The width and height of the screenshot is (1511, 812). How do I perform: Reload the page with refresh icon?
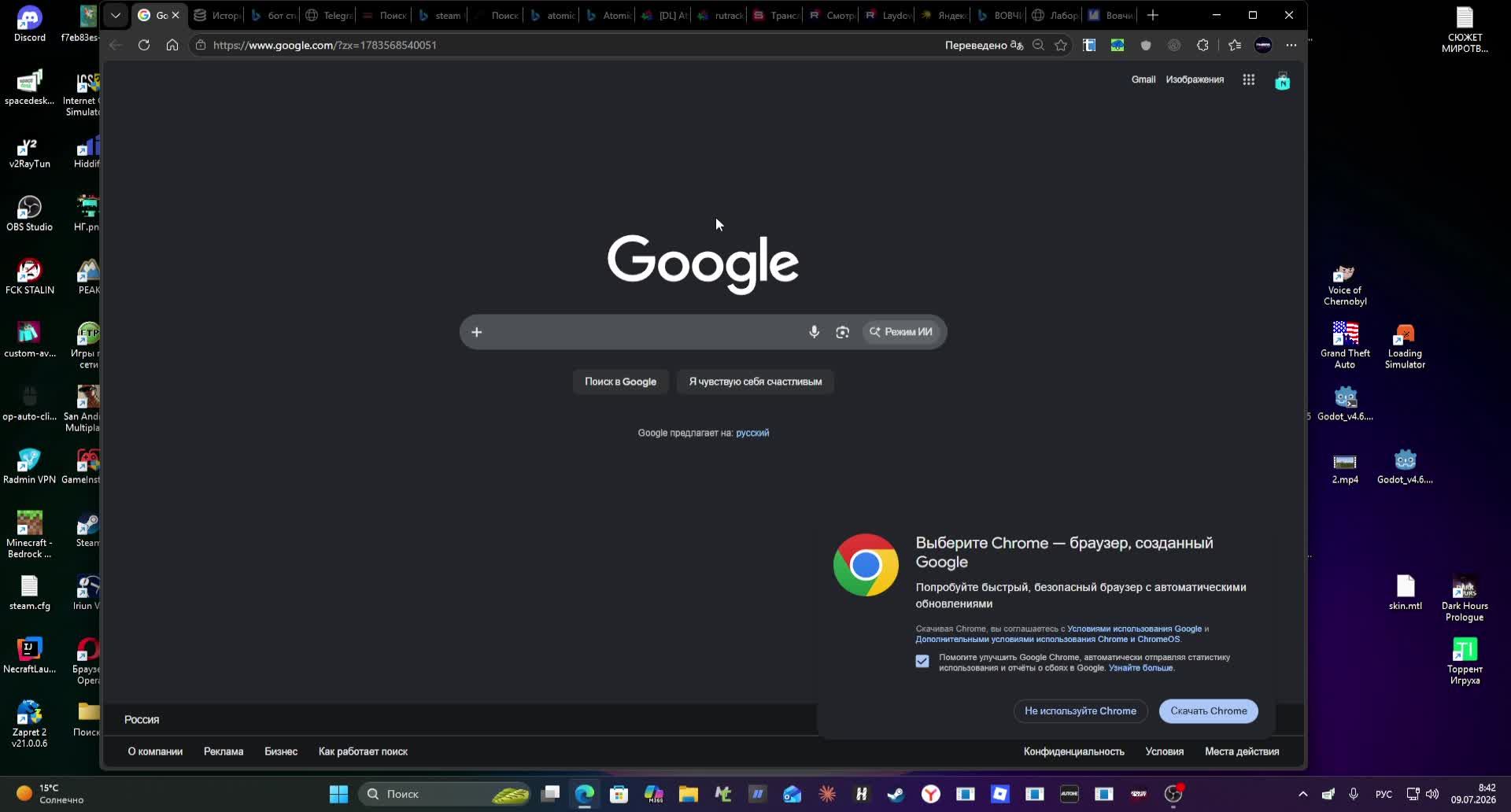tap(144, 45)
